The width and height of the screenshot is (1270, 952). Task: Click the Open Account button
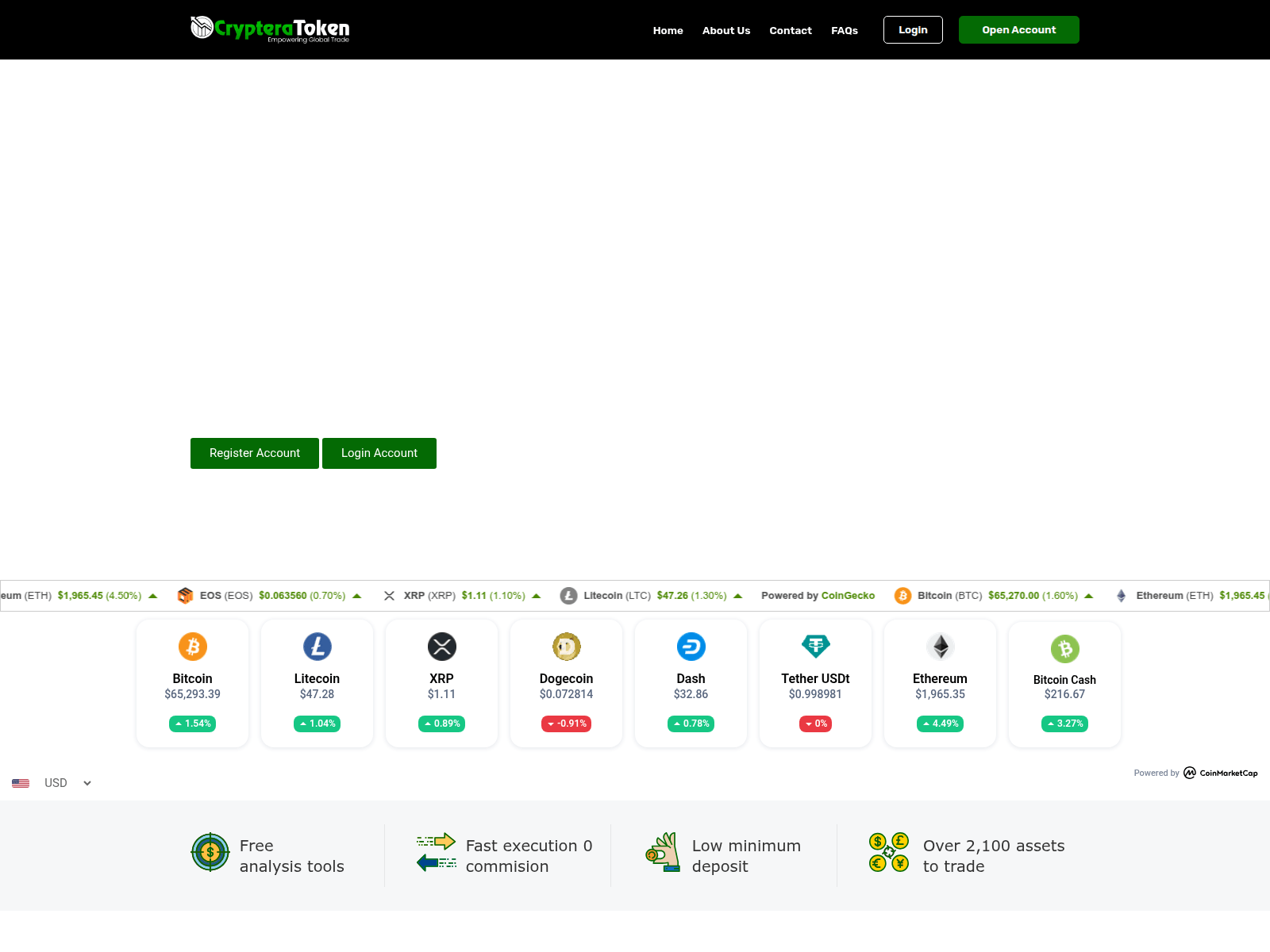click(x=1019, y=29)
